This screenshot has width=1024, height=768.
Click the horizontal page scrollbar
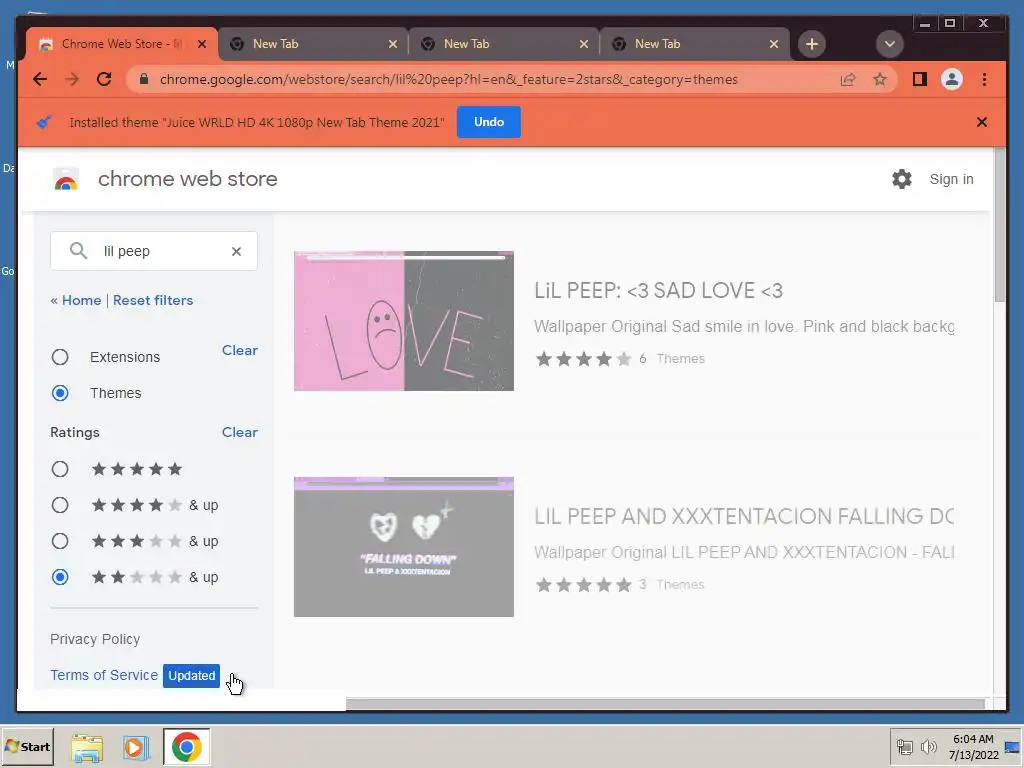(x=665, y=704)
